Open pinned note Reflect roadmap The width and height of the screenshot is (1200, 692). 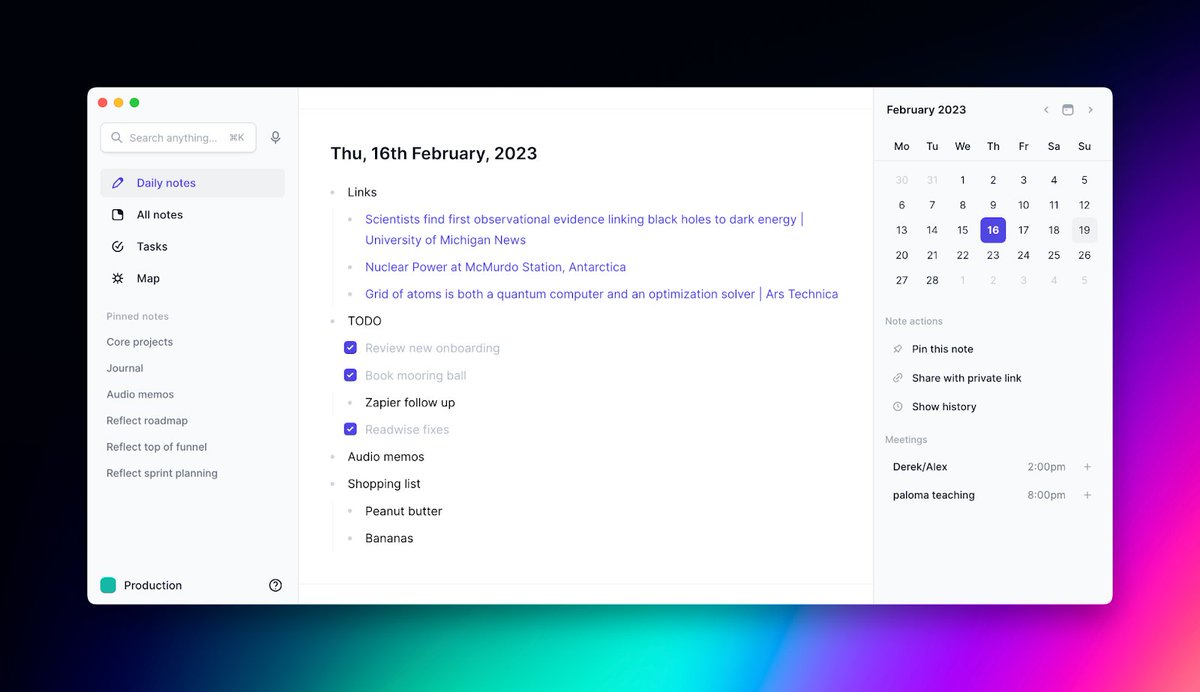tap(147, 421)
